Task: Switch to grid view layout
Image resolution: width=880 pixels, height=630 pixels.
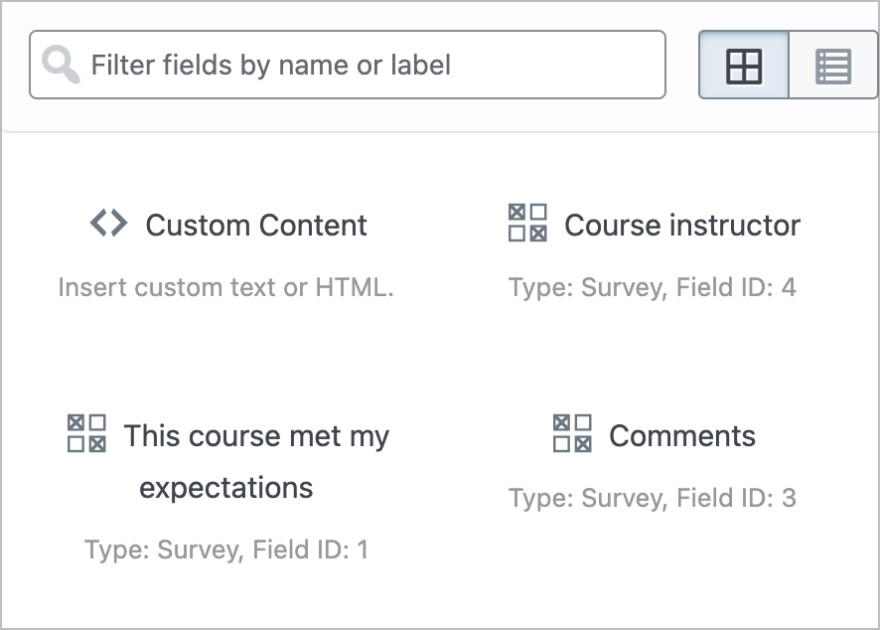Action: [x=743, y=67]
